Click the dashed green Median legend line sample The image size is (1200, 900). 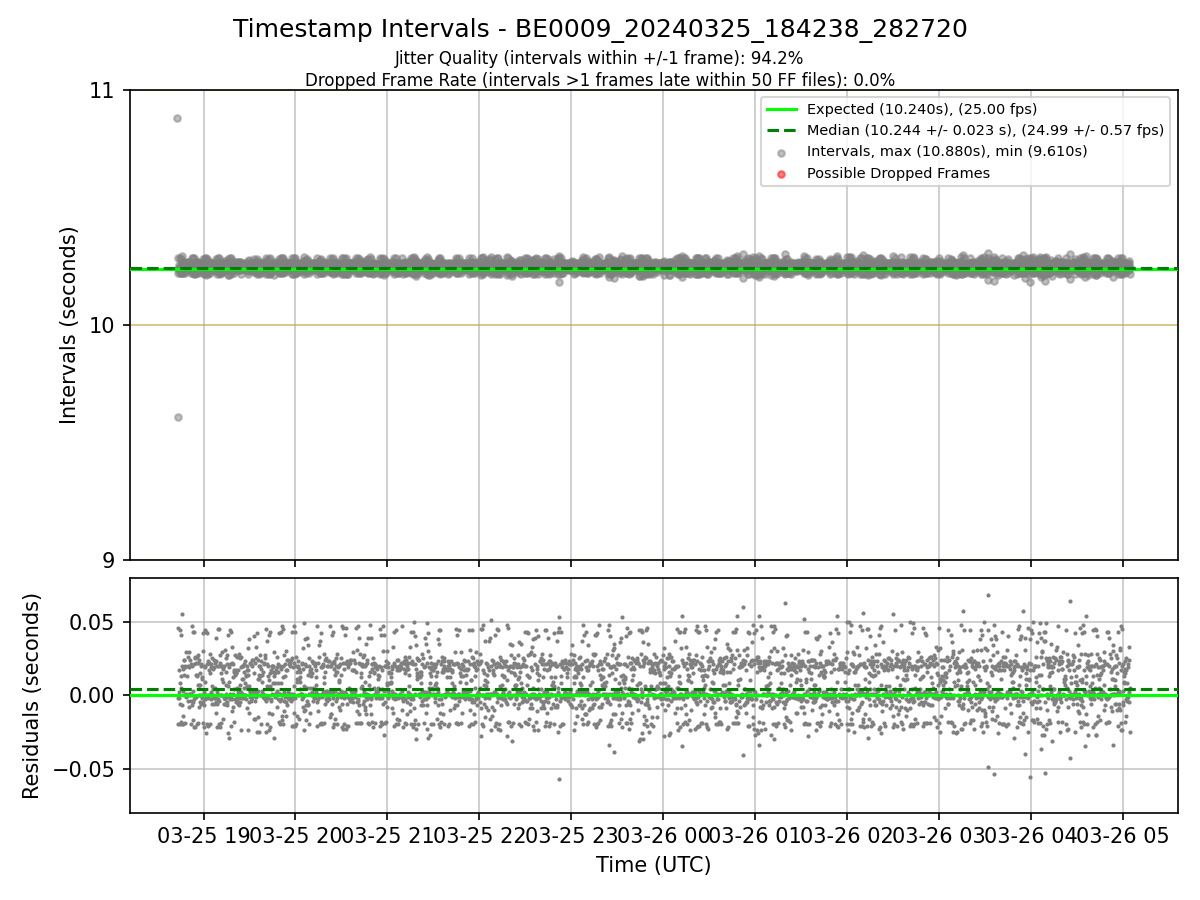pos(782,131)
